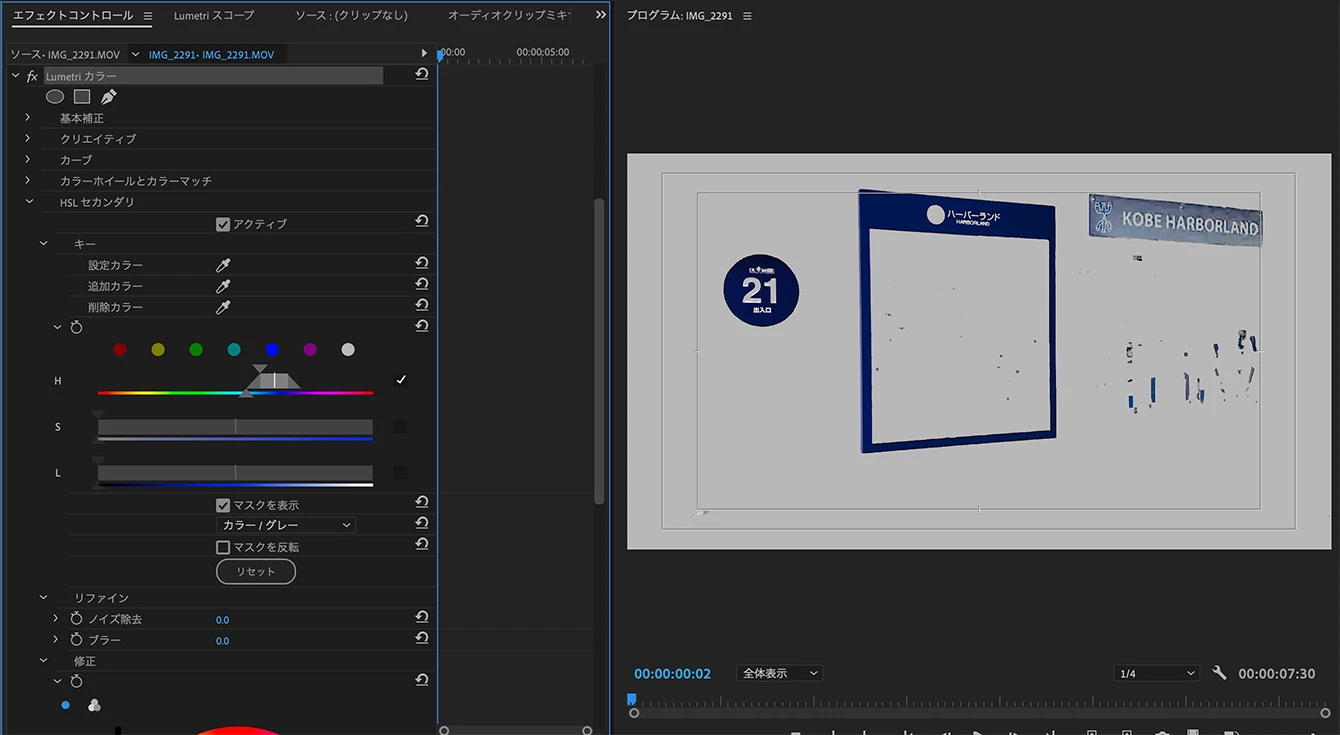Image resolution: width=1340 pixels, height=735 pixels.
Task: Reset the マスクを反転 parameter
Action: click(422, 544)
